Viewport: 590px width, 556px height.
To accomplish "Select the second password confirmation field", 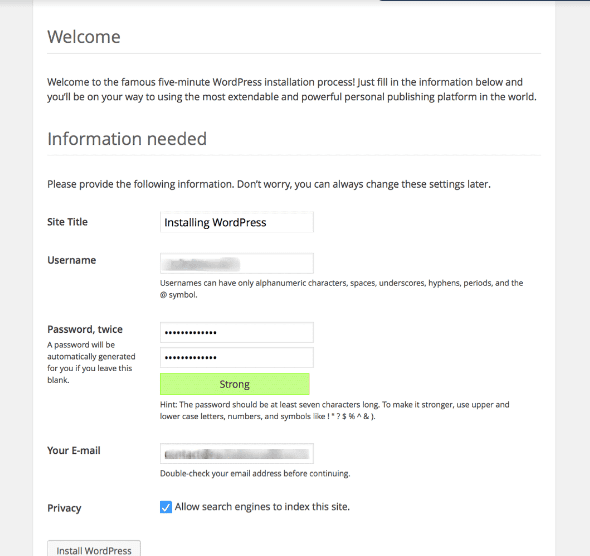I will click(x=237, y=357).
